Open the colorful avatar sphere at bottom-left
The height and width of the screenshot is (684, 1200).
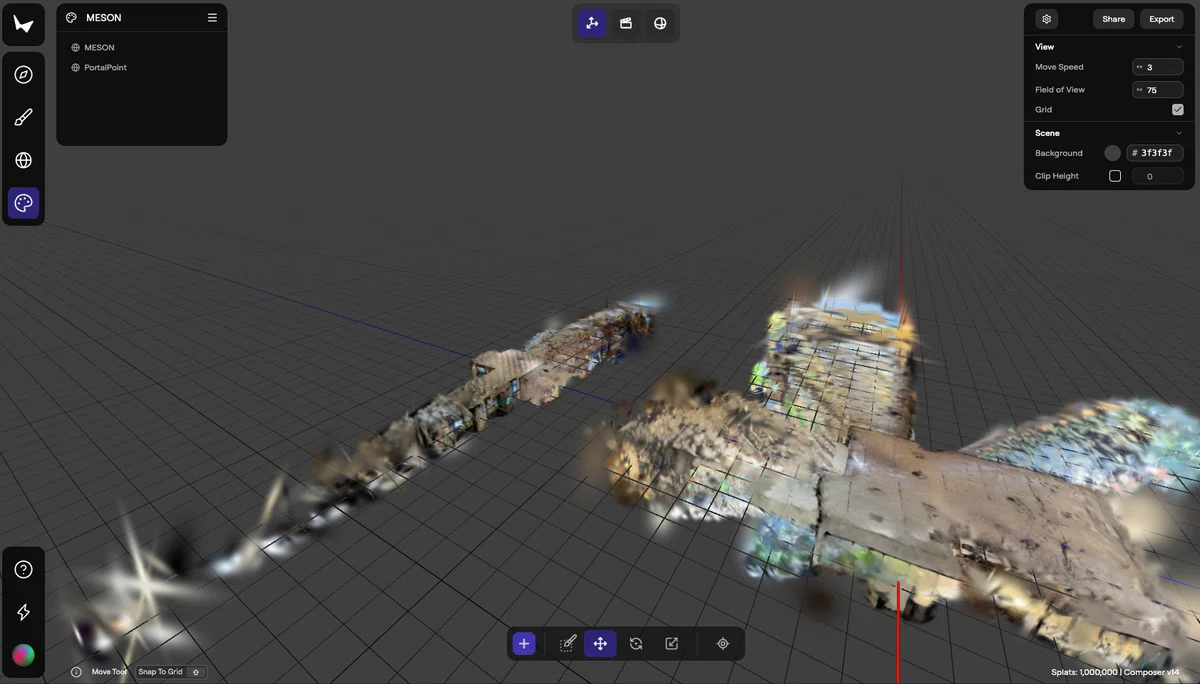[24, 655]
